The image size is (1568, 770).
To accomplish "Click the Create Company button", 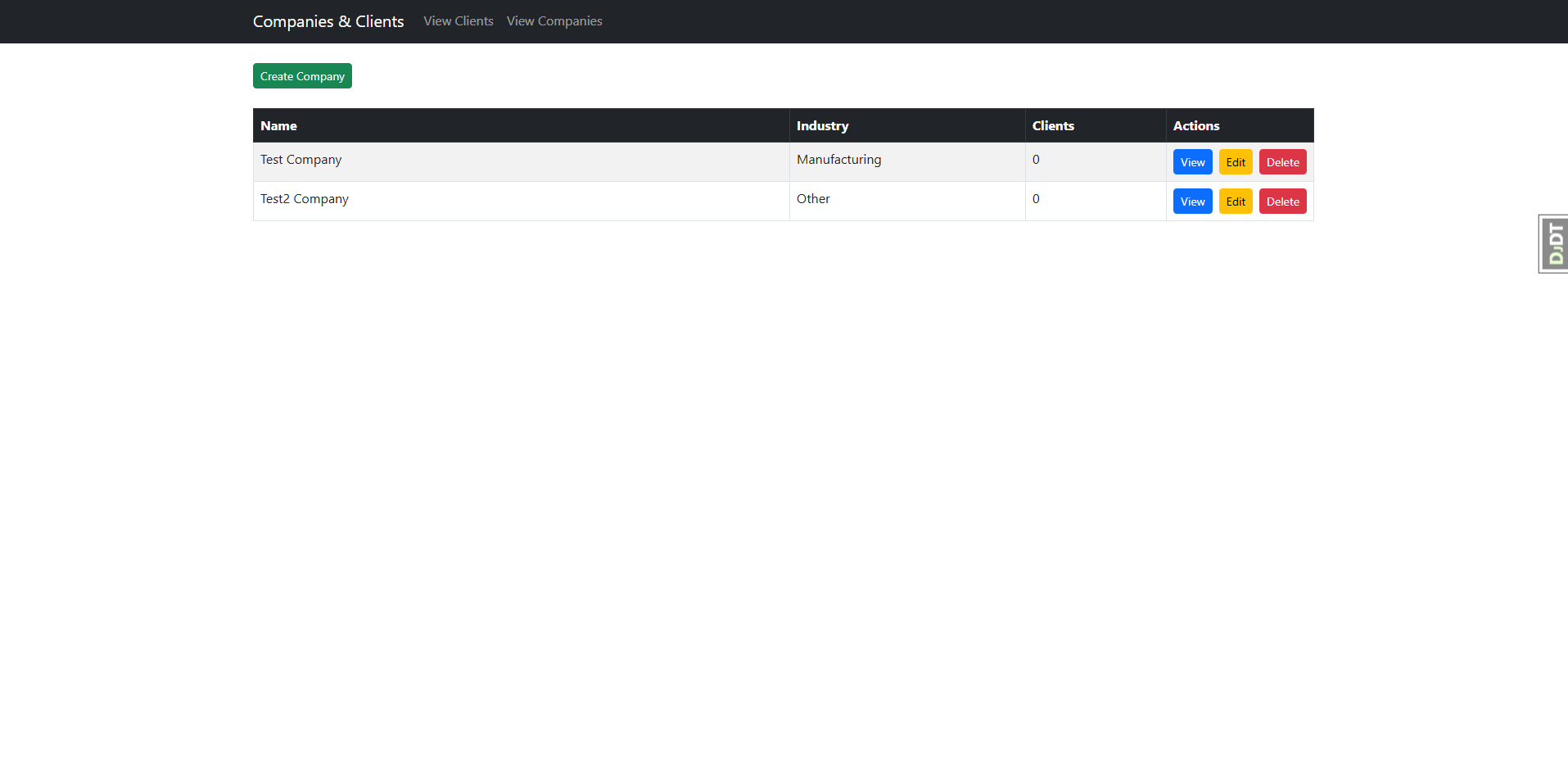I will click(302, 76).
